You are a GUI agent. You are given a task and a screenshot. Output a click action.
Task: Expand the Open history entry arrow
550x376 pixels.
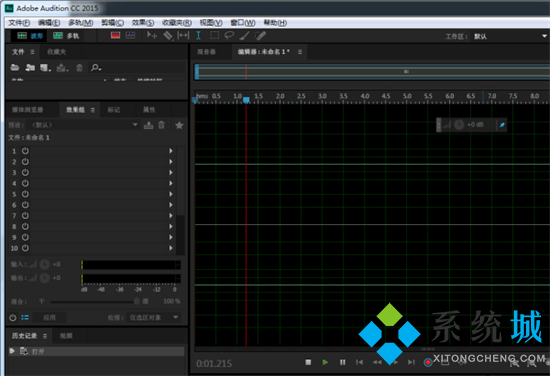[x=12, y=351]
